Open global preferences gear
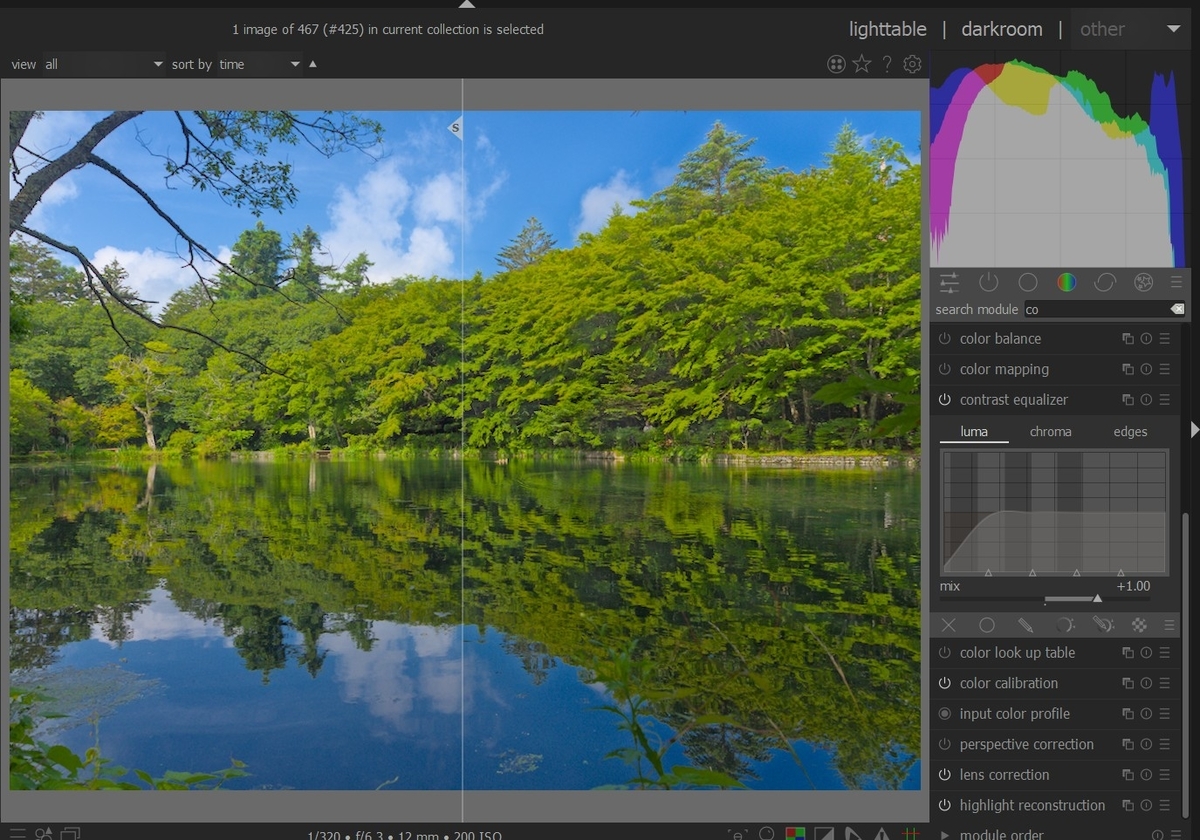Screen dimensions: 1200x840 [912, 64]
